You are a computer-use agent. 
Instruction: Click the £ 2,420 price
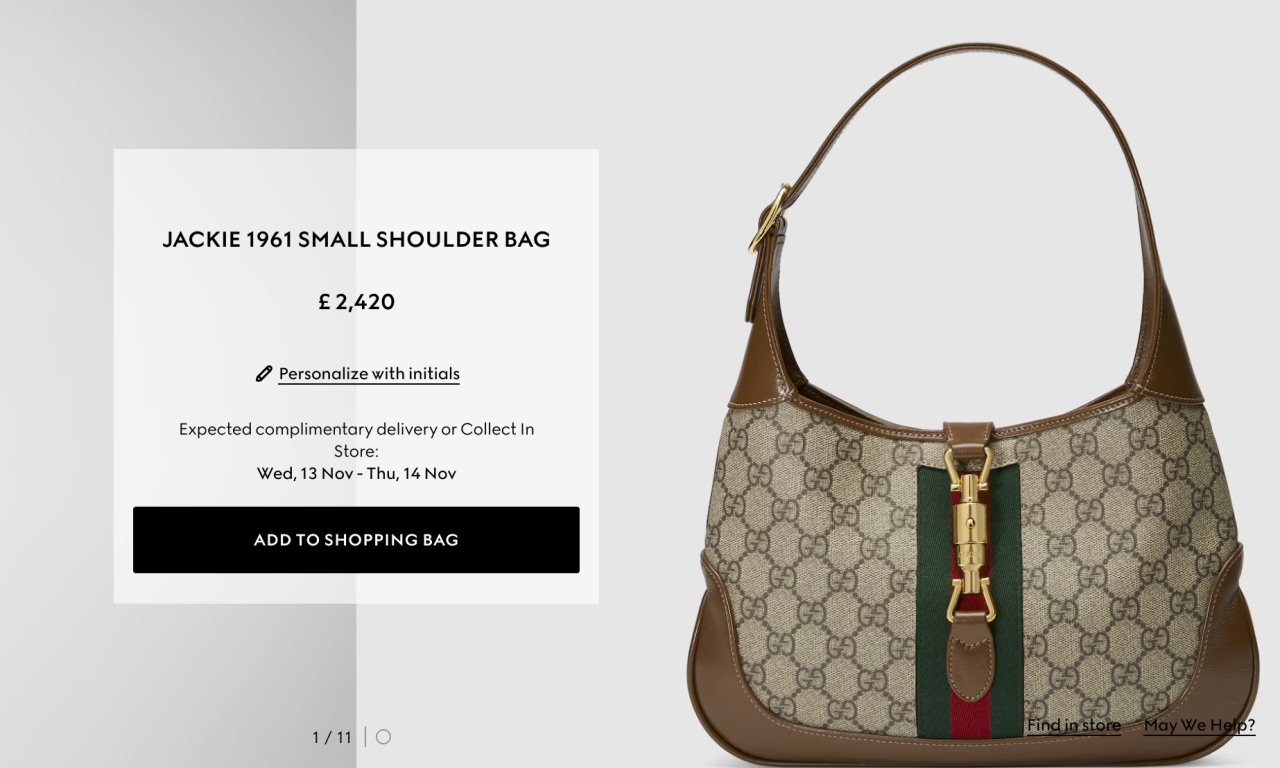pos(356,302)
